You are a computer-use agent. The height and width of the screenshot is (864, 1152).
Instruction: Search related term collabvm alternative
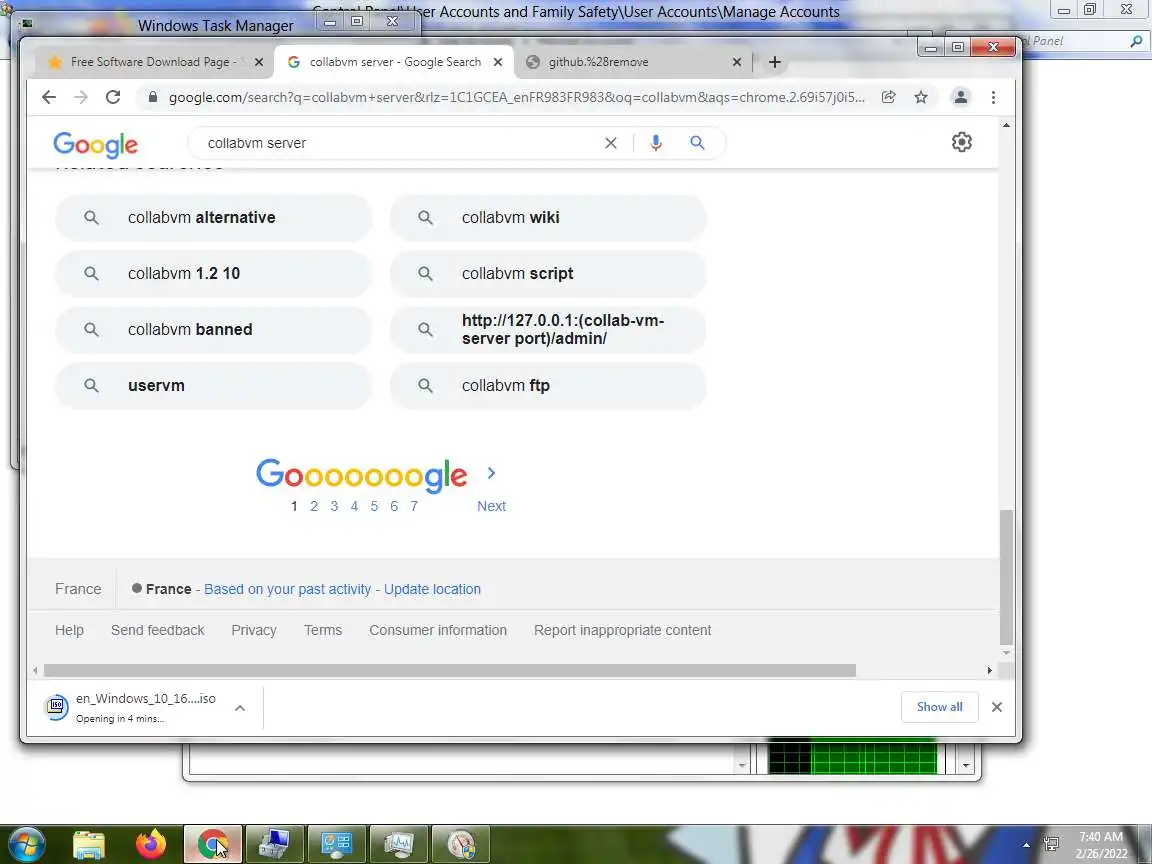pyautogui.click(x=213, y=217)
